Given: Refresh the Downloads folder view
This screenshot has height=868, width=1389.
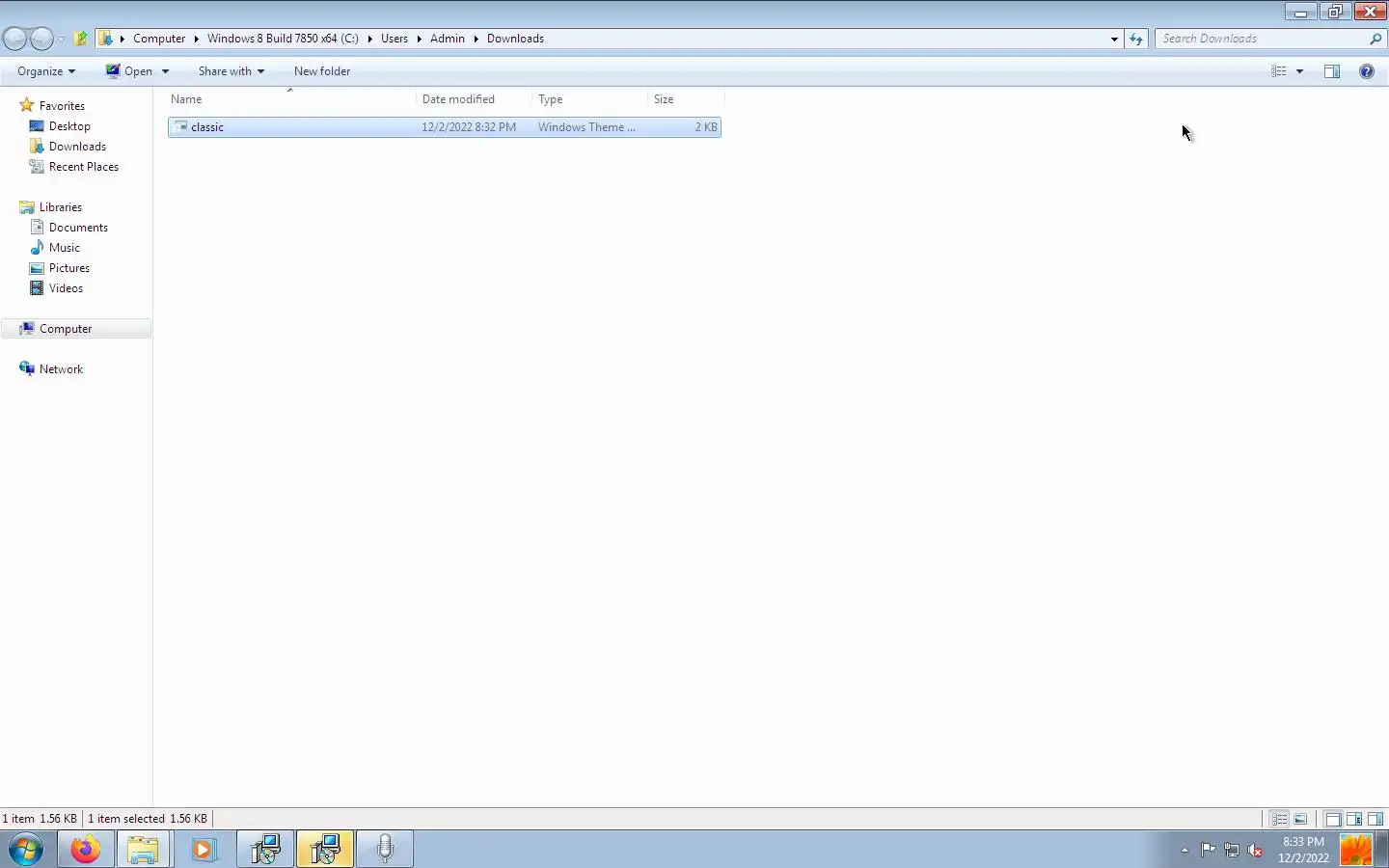Looking at the screenshot, I should pos(1136,39).
